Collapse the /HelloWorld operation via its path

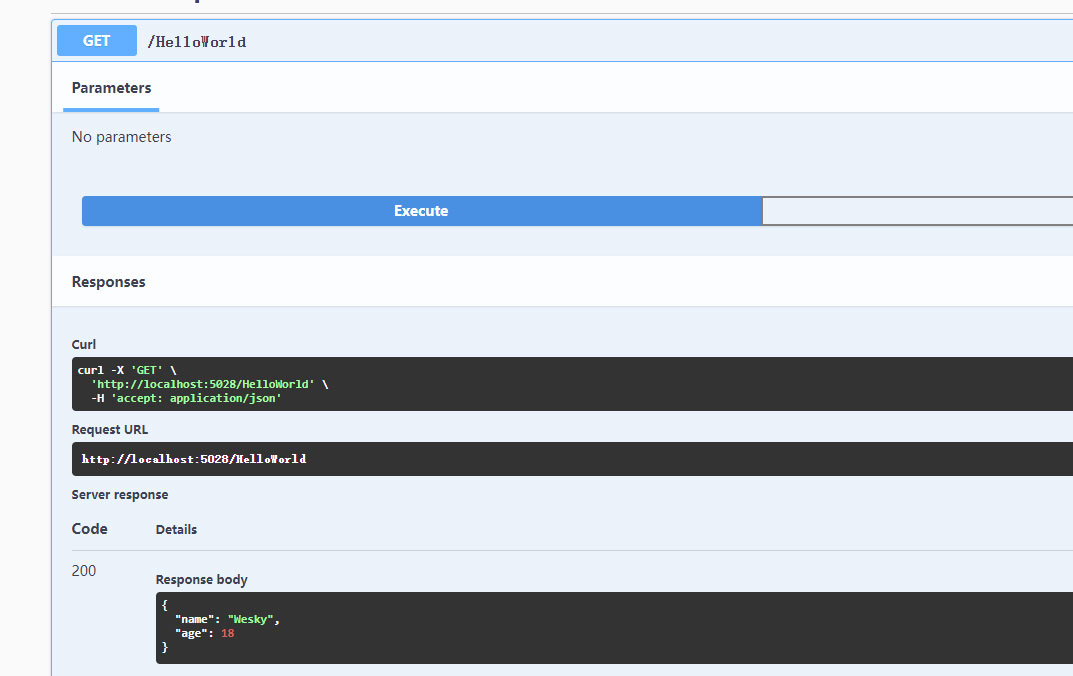pyautogui.click(x=196, y=42)
